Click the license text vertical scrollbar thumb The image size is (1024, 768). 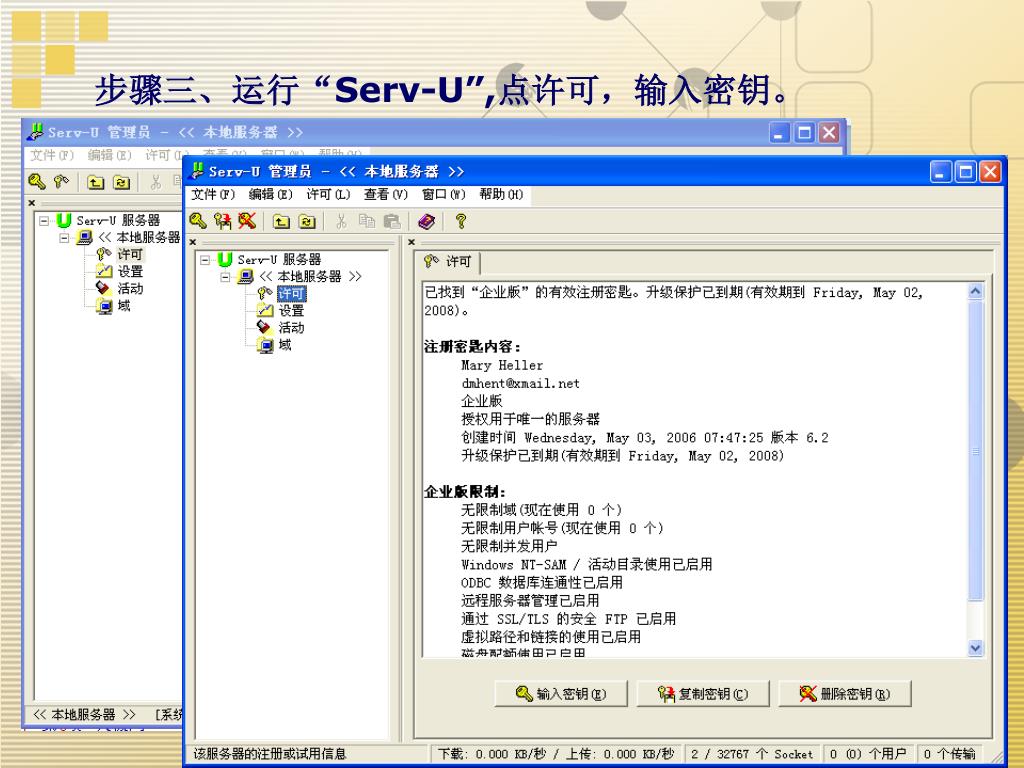(975, 450)
